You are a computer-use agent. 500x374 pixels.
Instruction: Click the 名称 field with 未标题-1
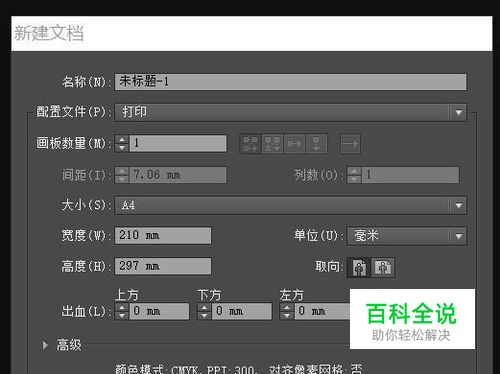[x=290, y=82]
